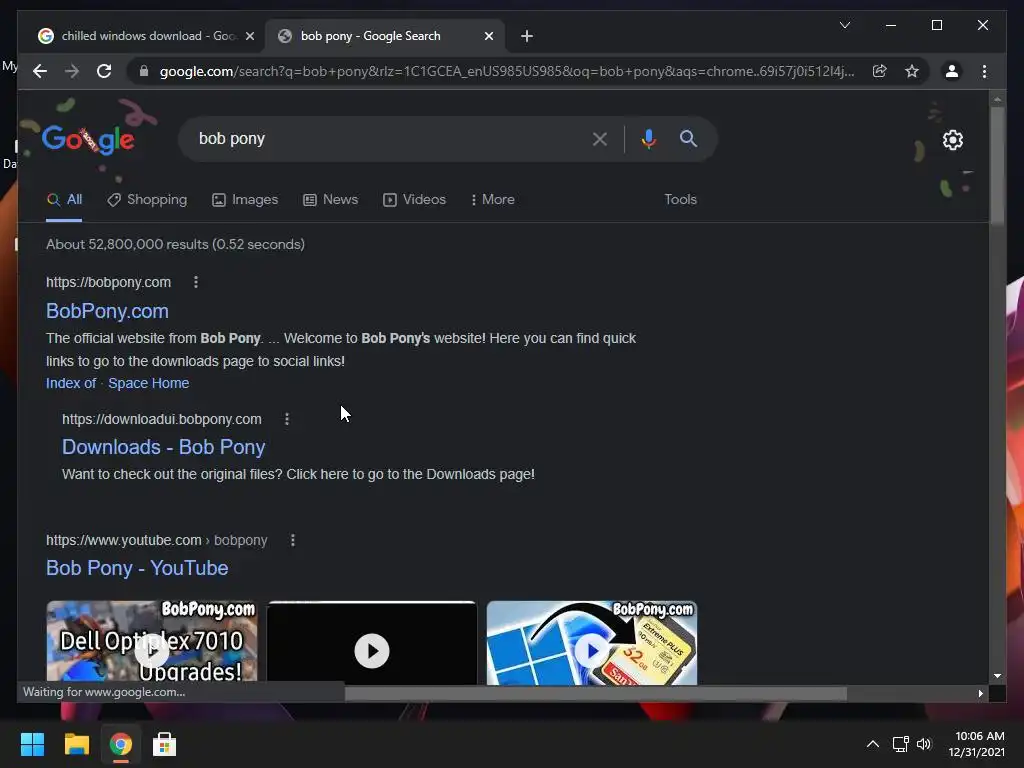The height and width of the screenshot is (768, 1024).
Task: Play the middle black video thumbnail
Action: point(372,643)
